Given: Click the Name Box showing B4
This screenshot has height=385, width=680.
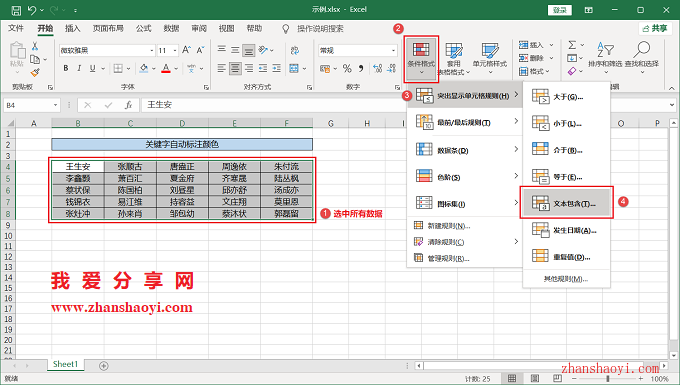Looking at the screenshot, I should point(31,105).
